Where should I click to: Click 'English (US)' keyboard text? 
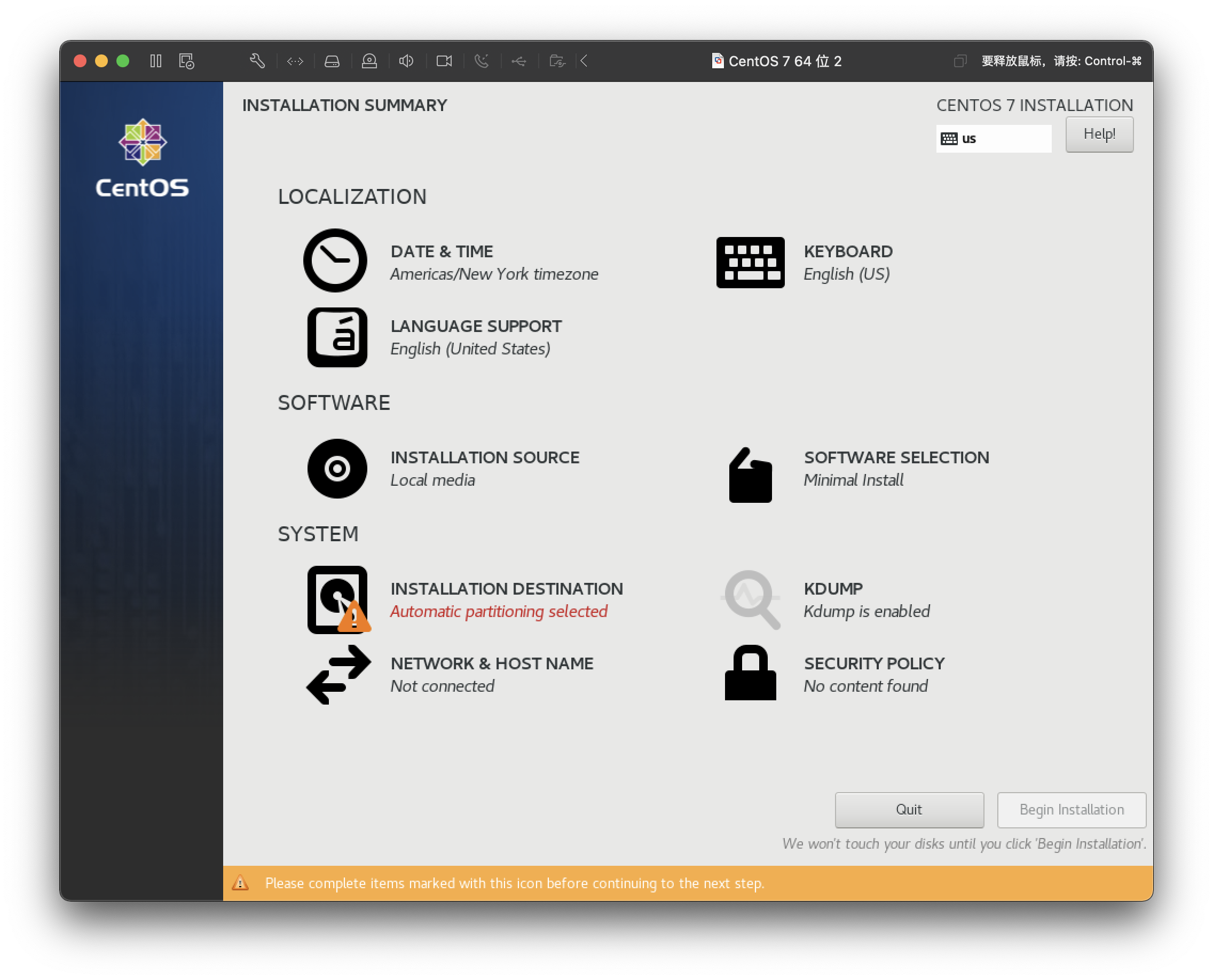coord(847,274)
